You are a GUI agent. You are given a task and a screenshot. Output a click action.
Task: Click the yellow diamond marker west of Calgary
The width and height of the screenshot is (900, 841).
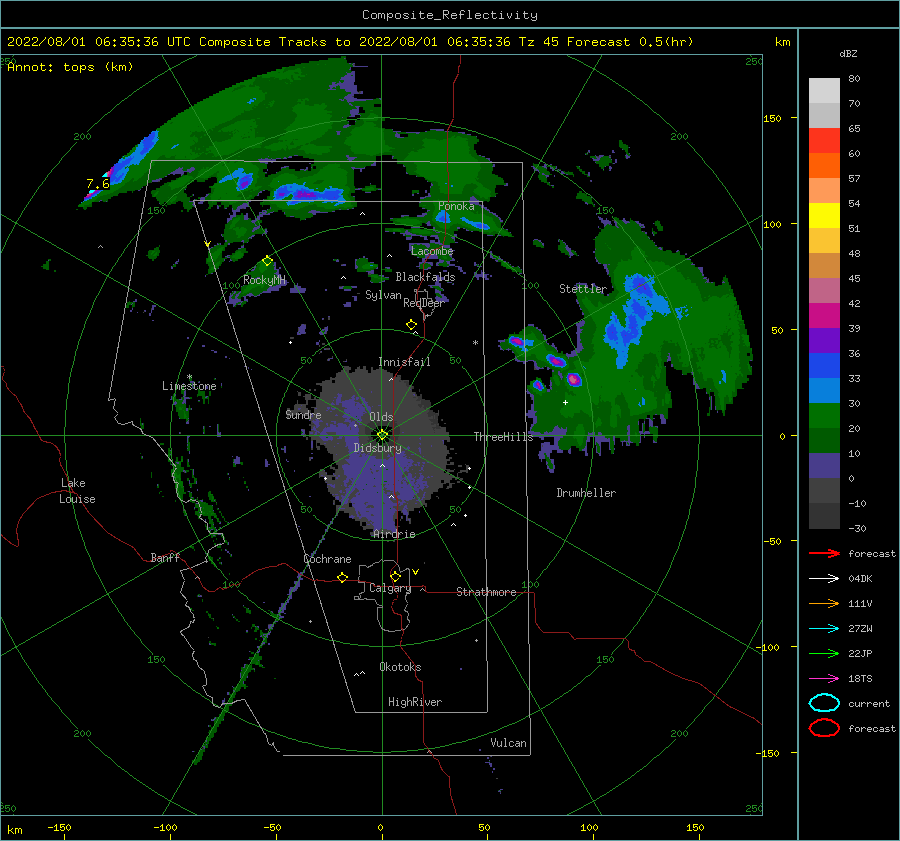point(342,577)
